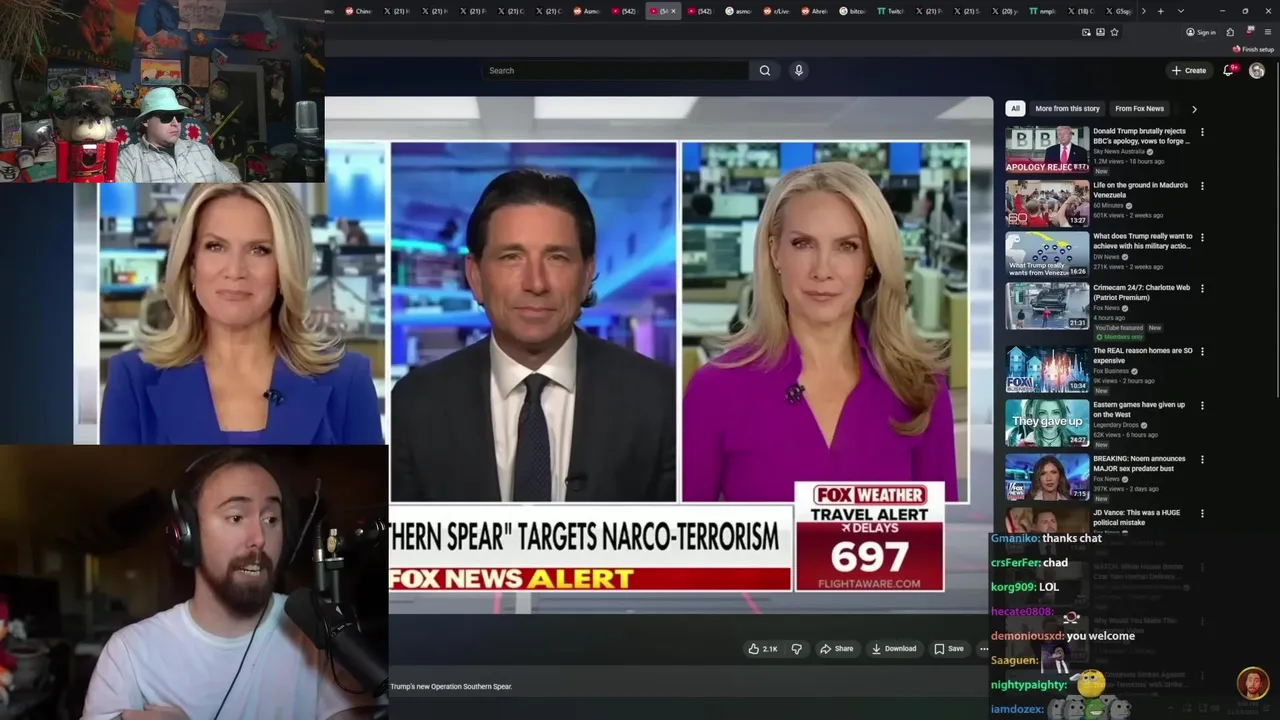Click the picture-in-picture icon in address bar
The image size is (1280, 720).
pos(1086,32)
